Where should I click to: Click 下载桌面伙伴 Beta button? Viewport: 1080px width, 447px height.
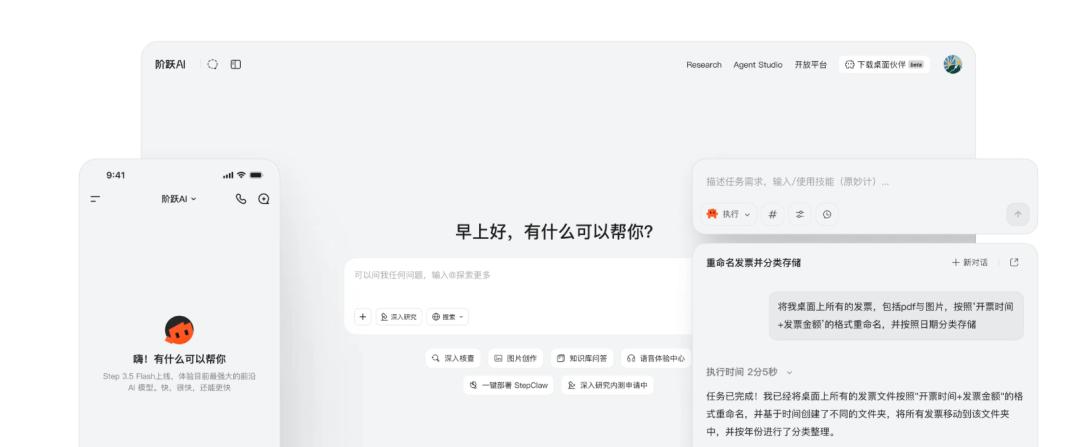[884, 65]
